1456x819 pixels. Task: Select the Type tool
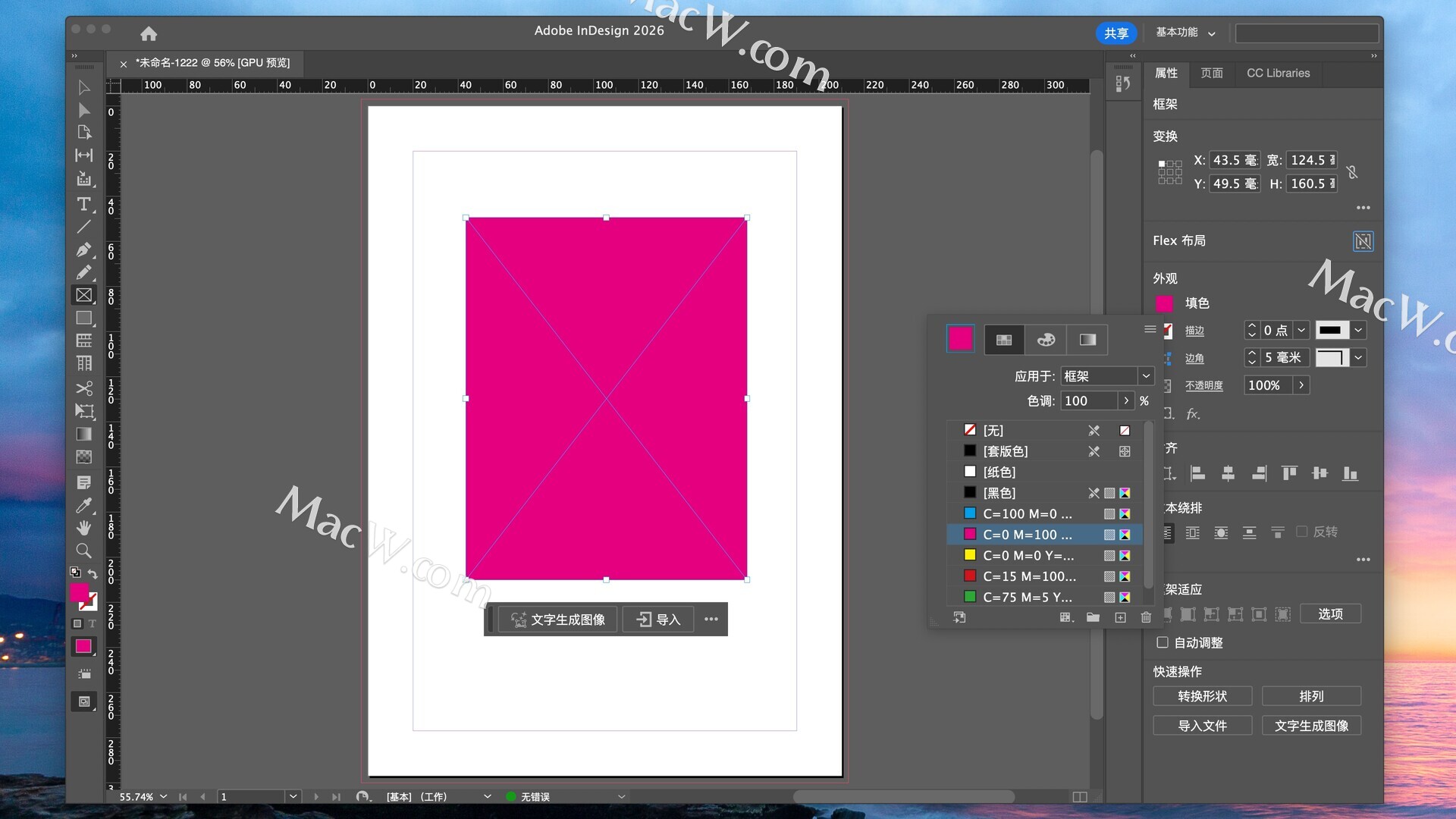(x=83, y=204)
